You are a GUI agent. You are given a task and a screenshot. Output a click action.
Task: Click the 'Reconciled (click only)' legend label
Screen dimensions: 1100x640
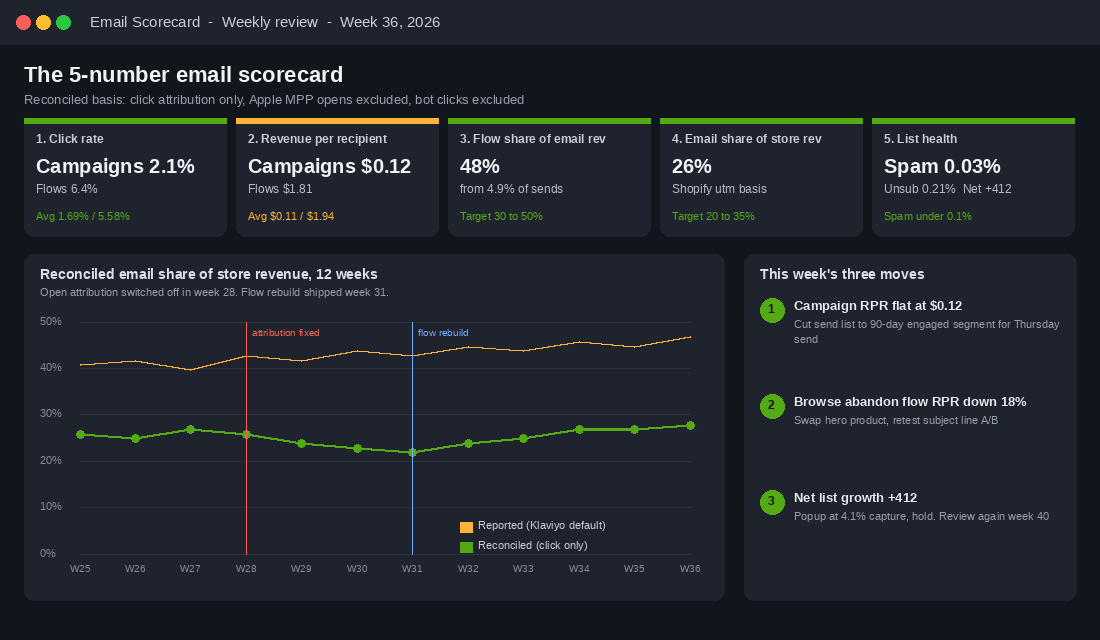[x=532, y=545]
